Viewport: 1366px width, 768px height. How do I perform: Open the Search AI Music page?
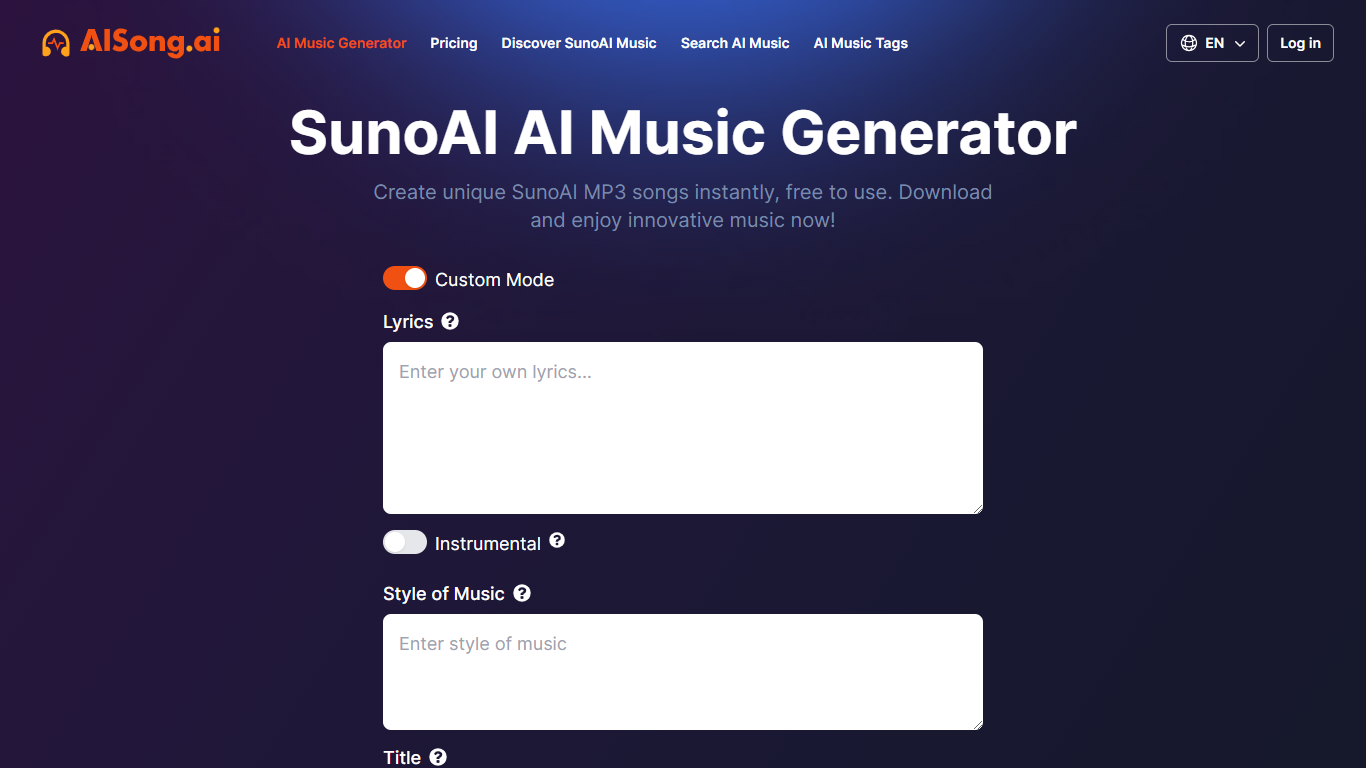coord(735,43)
